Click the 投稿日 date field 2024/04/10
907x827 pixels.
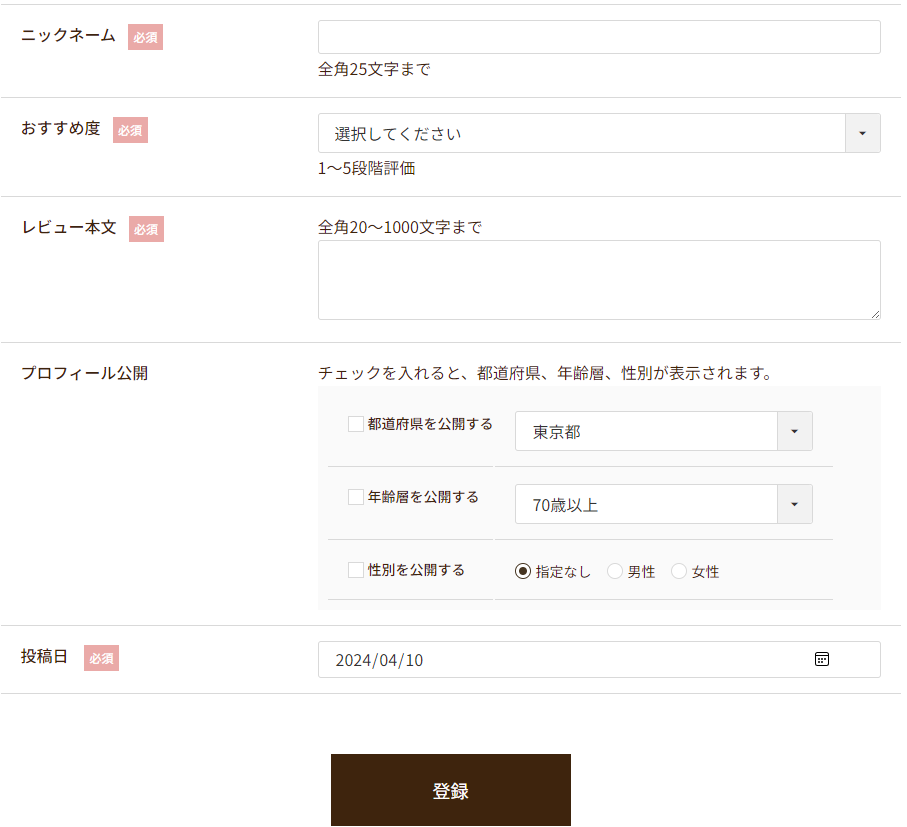click(599, 659)
